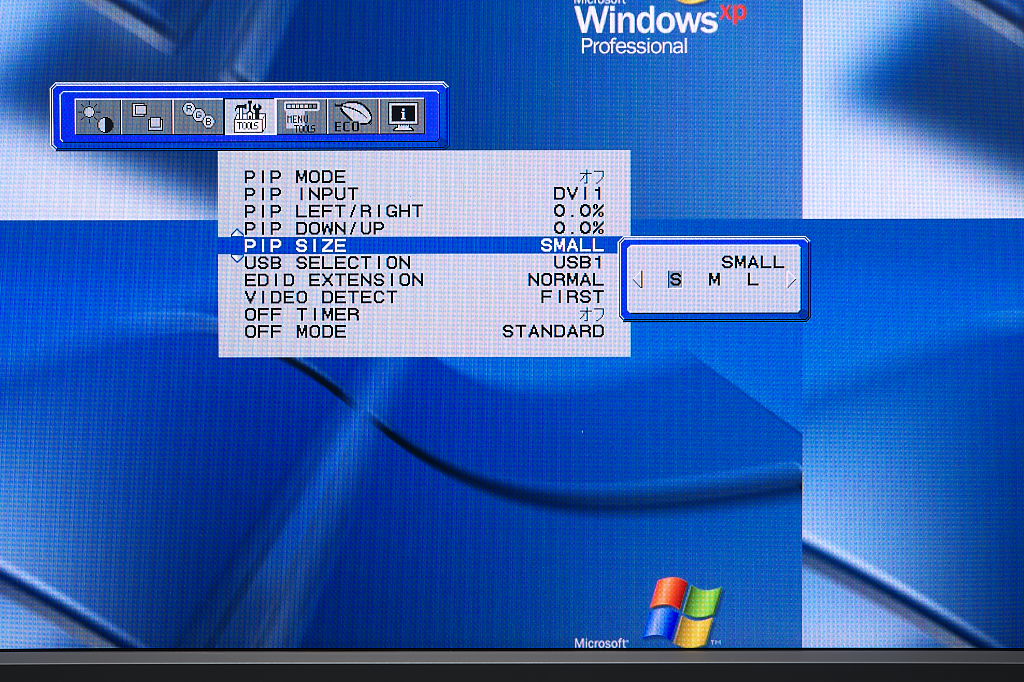1024x682 pixels.
Task: Select the Tools toolbox icon
Action: pyautogui.click(x=248, y=117)
